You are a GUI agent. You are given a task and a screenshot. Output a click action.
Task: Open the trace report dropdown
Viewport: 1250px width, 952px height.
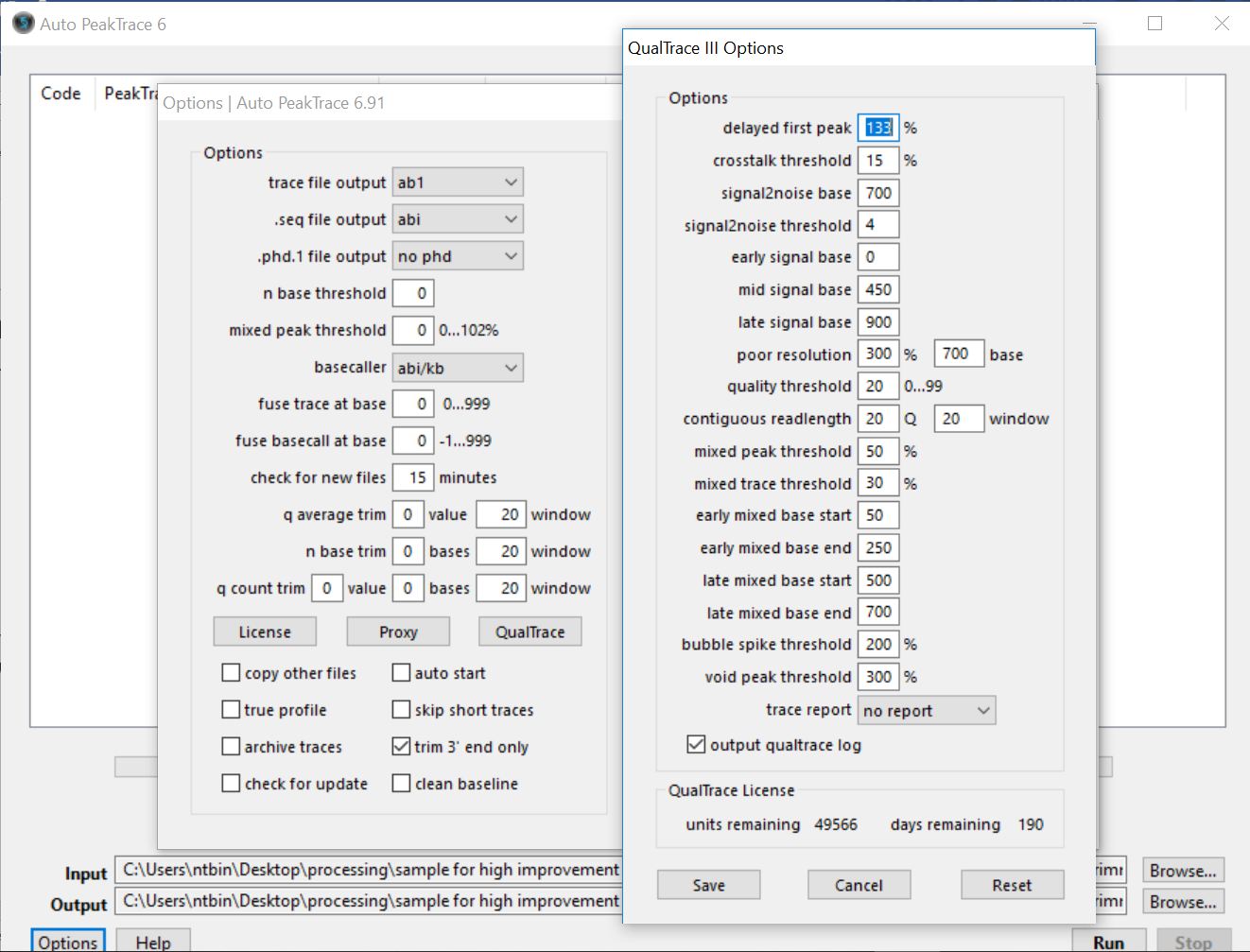[x=927, y=711]
